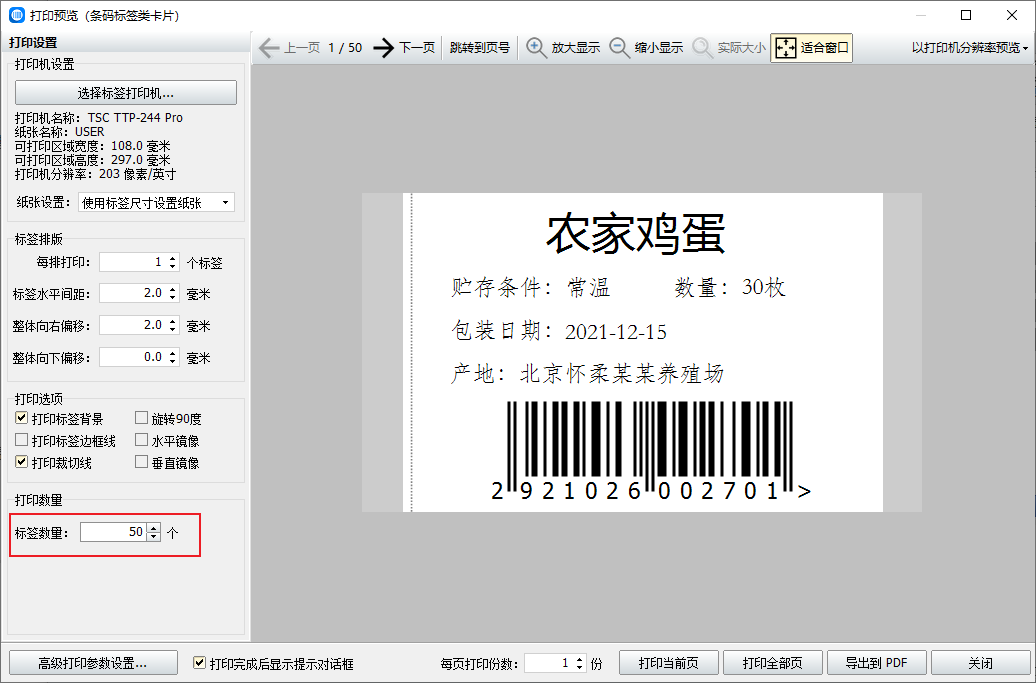Image resolution: width=1036 pixels, height=683 pixels.
Task: Open 以打印机分辨率预览 dropdown
Action: pyautogui.click(x=969, y=48)
